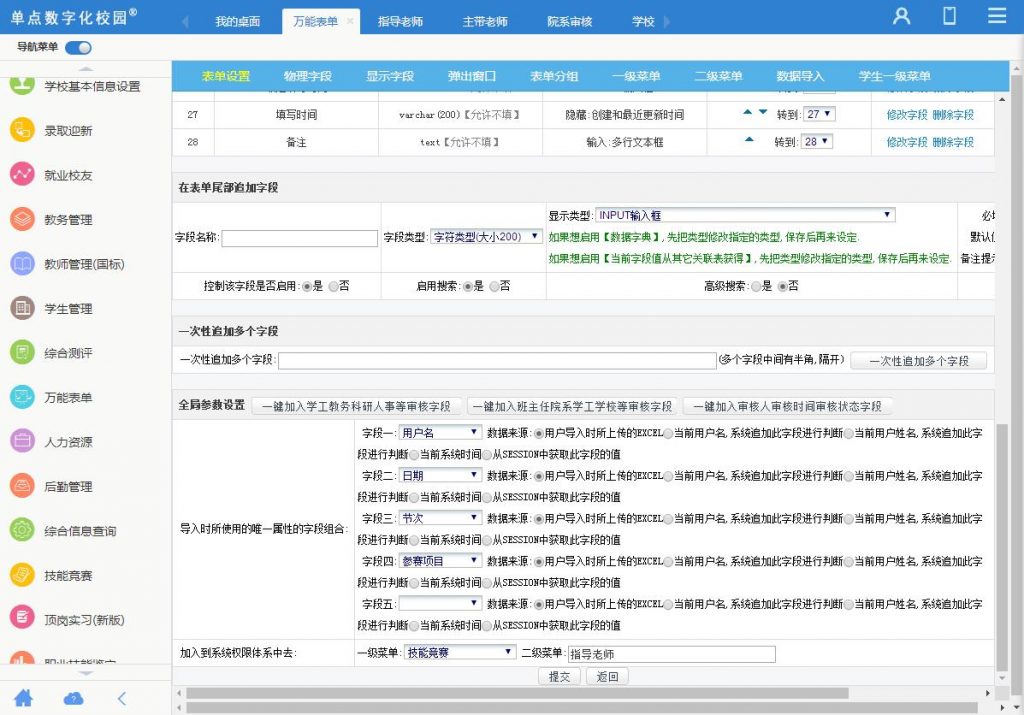Open 字段类型 dropdown
The width and height of the screenshot is (1024, 715).
click(x=486, y=236)
